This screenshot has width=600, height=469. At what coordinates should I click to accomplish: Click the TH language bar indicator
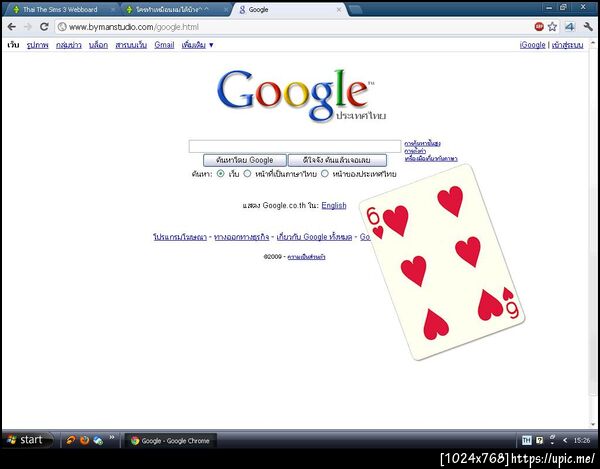pos(527,441)
